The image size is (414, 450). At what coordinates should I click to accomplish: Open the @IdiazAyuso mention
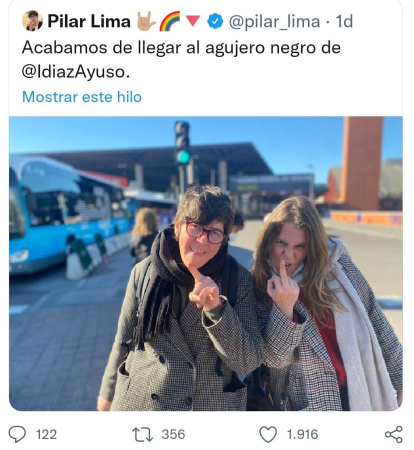click(76, 72)
